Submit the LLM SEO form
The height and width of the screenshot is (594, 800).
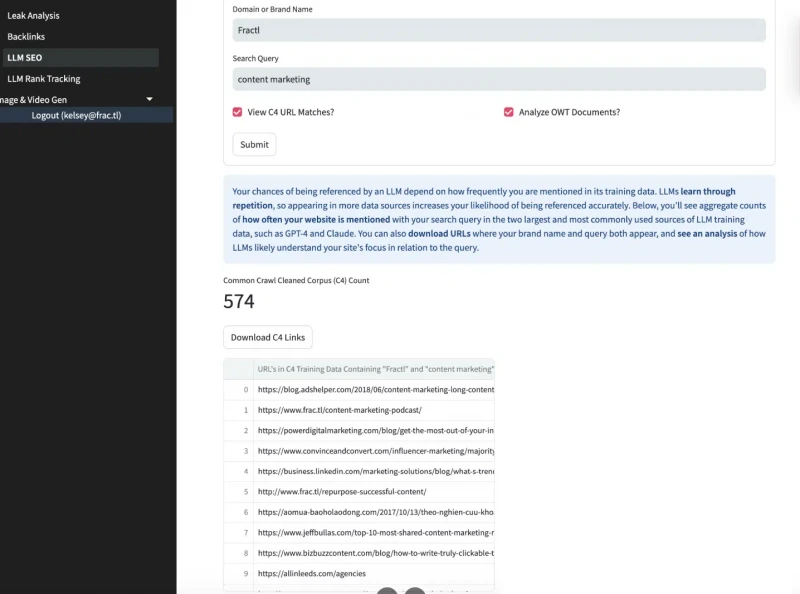pos(254,144)
